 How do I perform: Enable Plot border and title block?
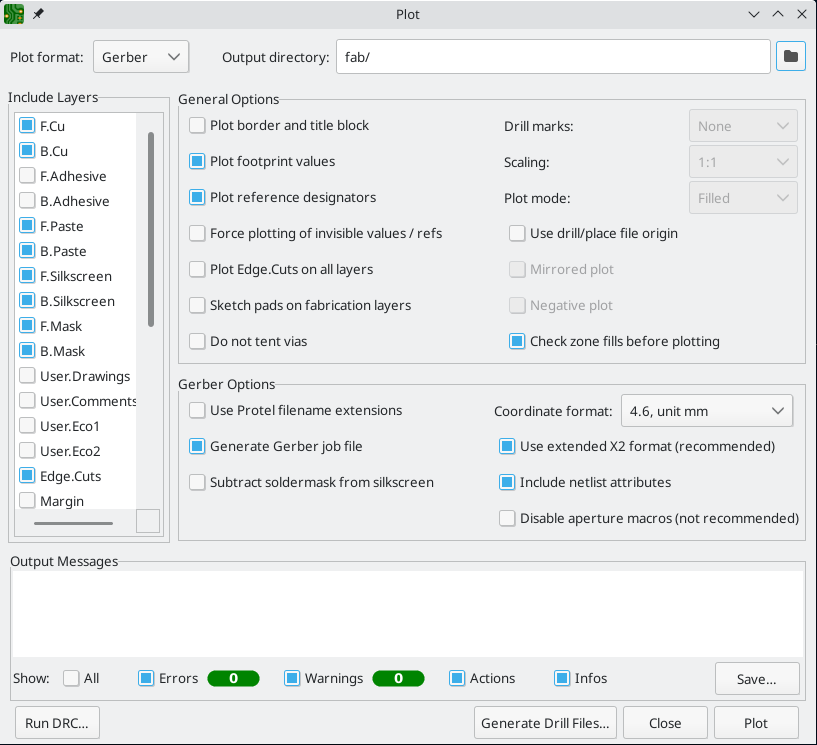[x=198, y=126]
